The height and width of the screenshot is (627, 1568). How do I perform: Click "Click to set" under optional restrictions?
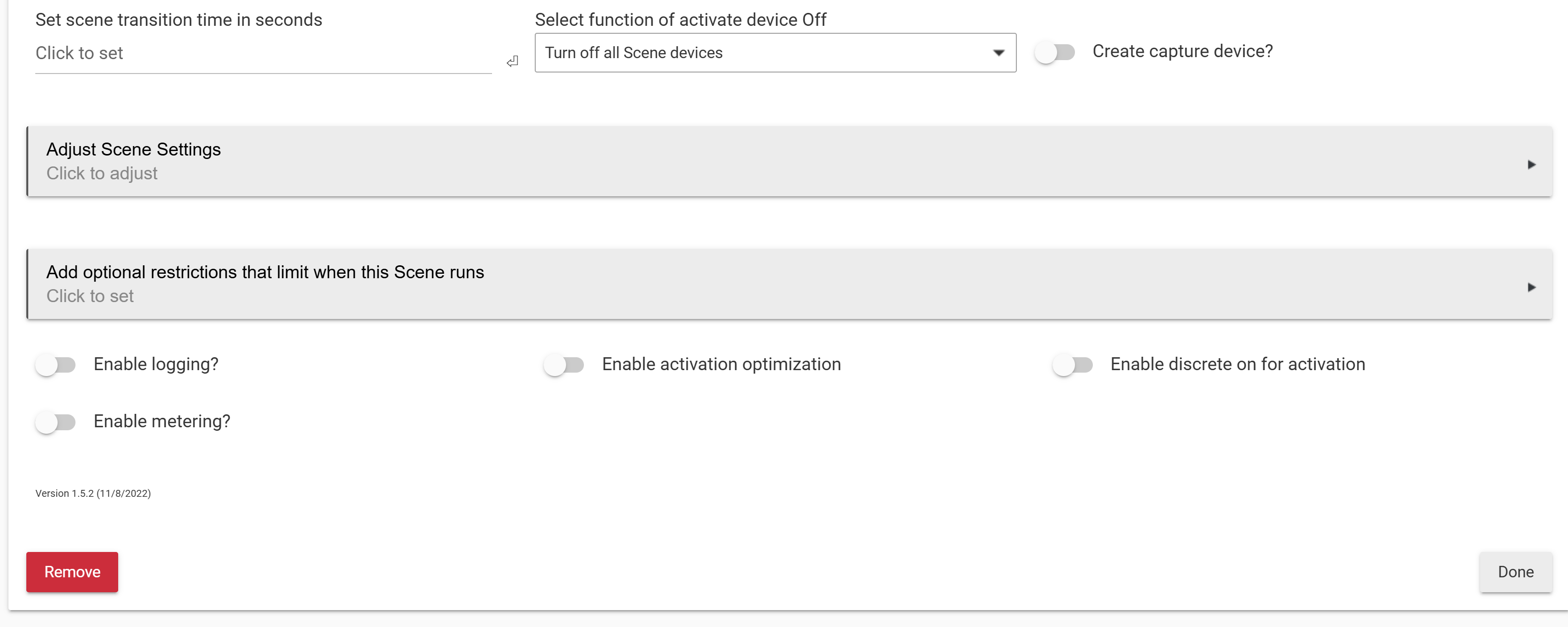pyautogui.click(x=90, y=296)
